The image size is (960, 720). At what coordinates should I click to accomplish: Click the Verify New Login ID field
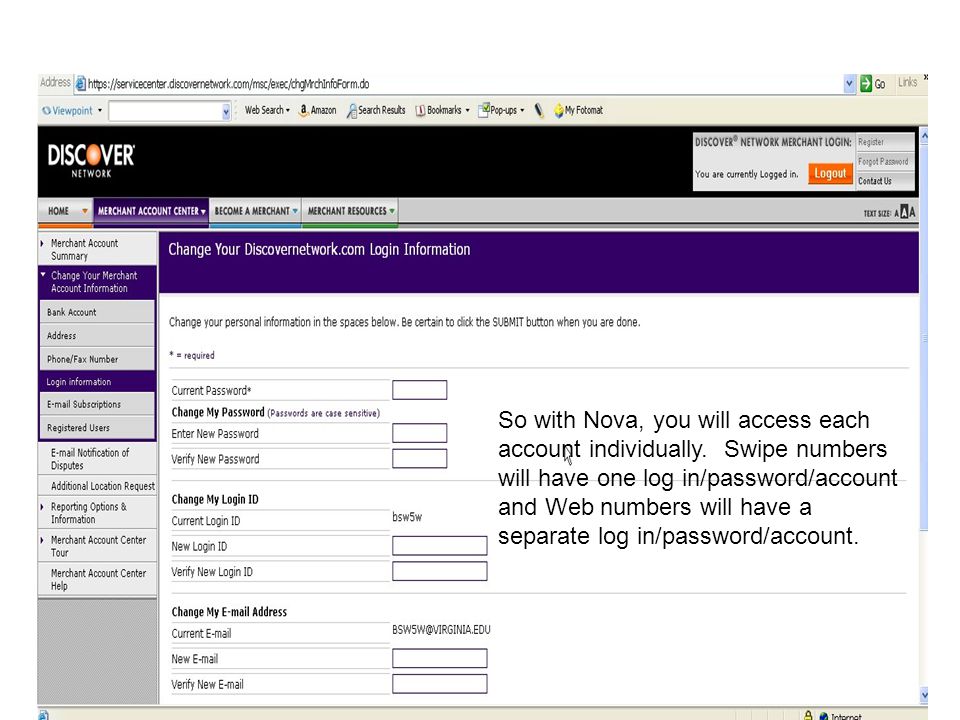point(440,571)
